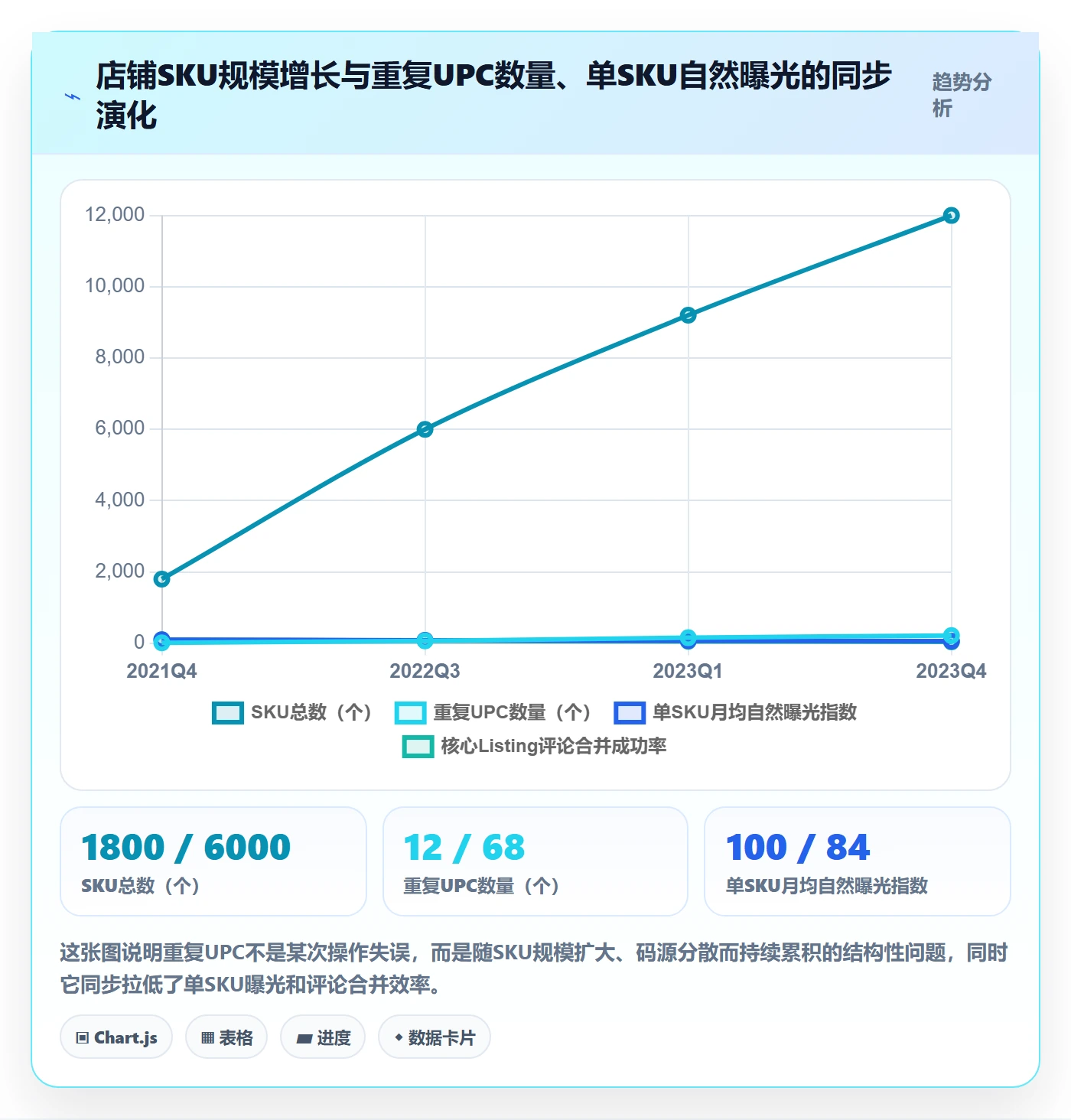Click the 2,000 y-axis tick label

point(119,571)
